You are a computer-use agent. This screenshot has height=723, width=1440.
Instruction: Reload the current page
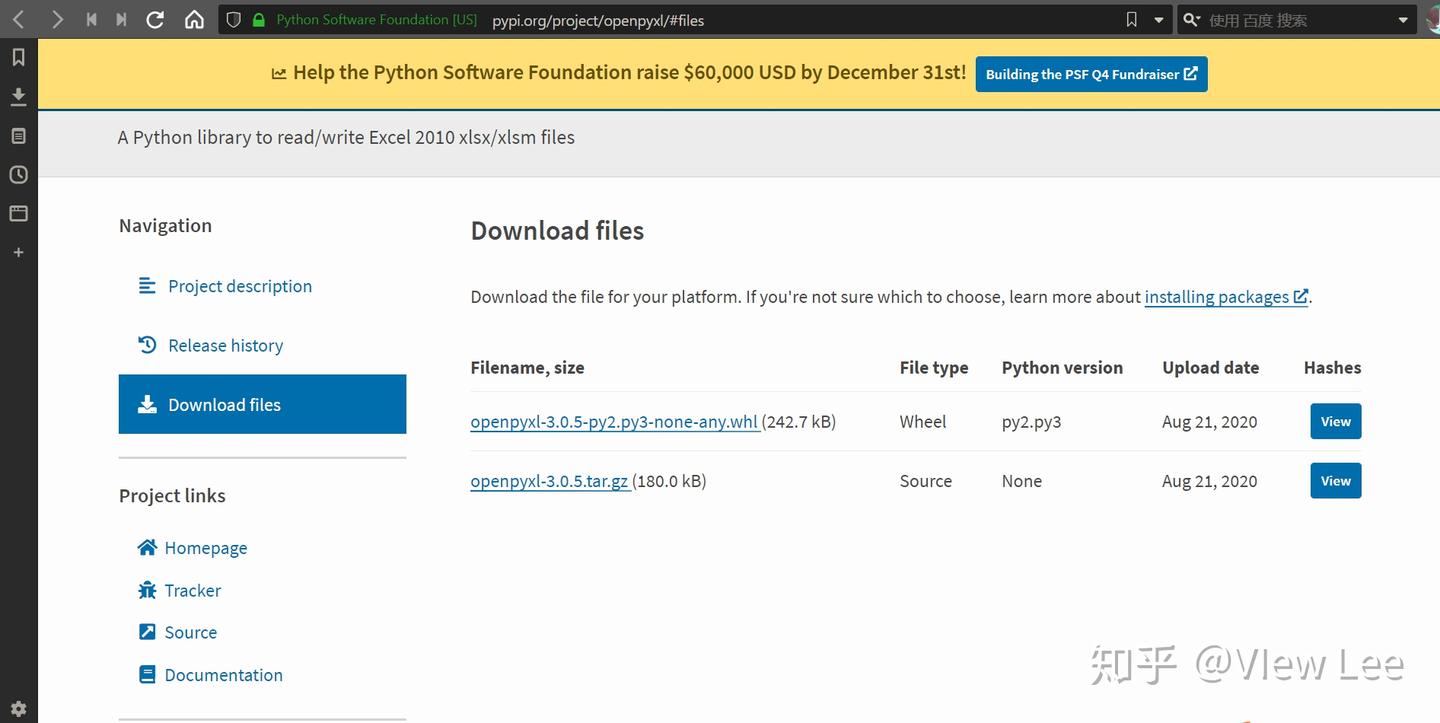tap(154, 19)
